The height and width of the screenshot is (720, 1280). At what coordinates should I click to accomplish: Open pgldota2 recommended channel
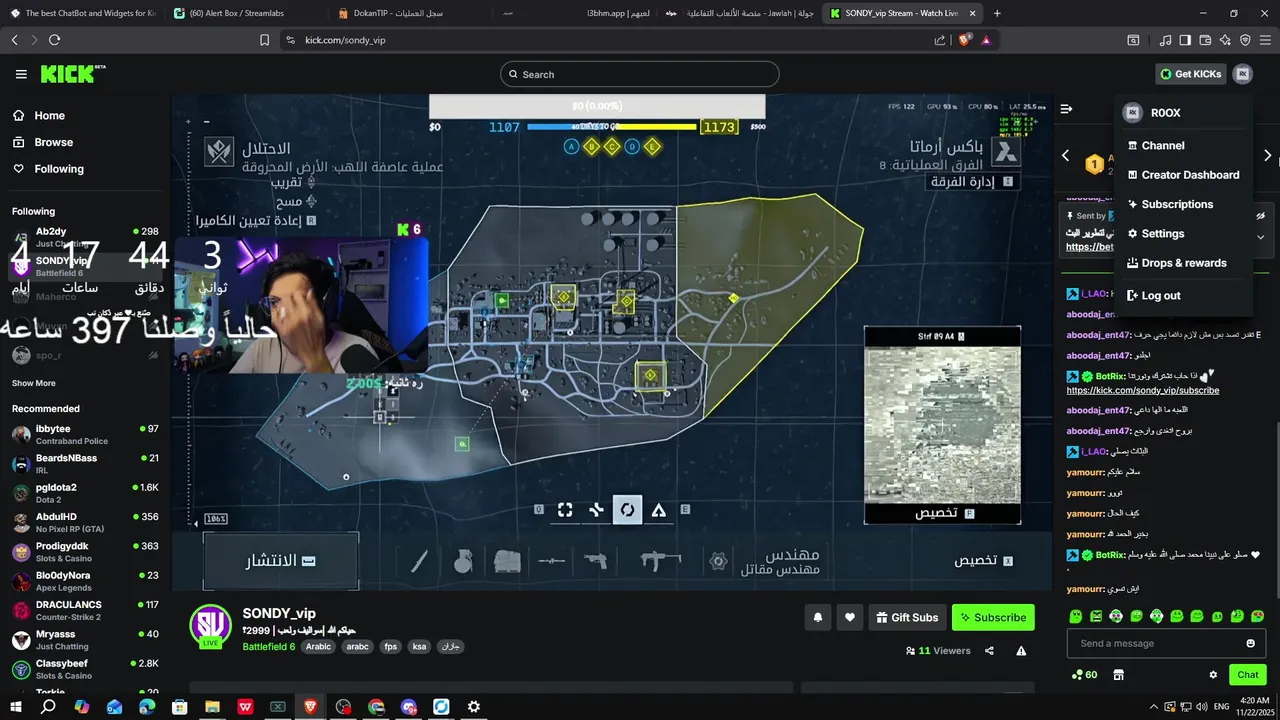tap(85, 493)
